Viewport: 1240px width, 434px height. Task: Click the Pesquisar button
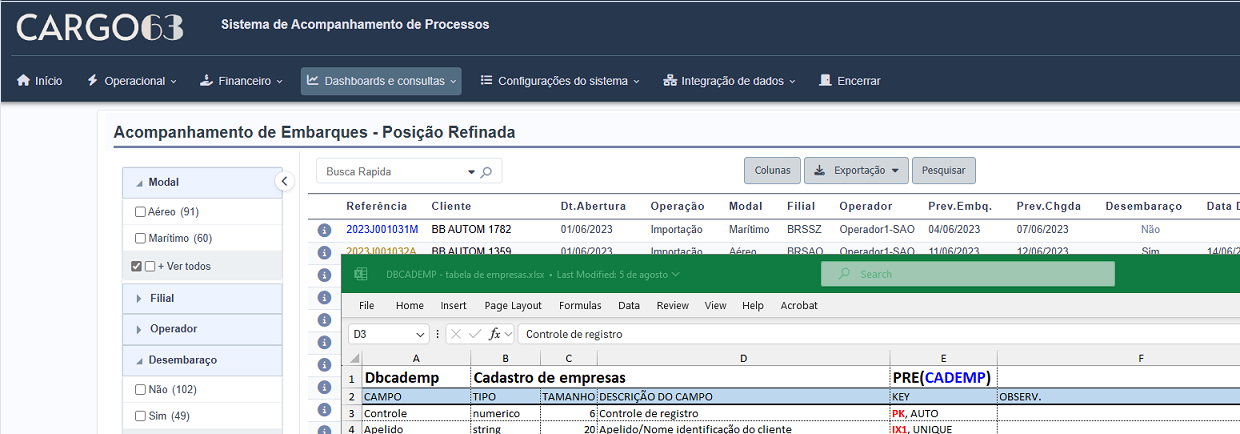point(943,171)
